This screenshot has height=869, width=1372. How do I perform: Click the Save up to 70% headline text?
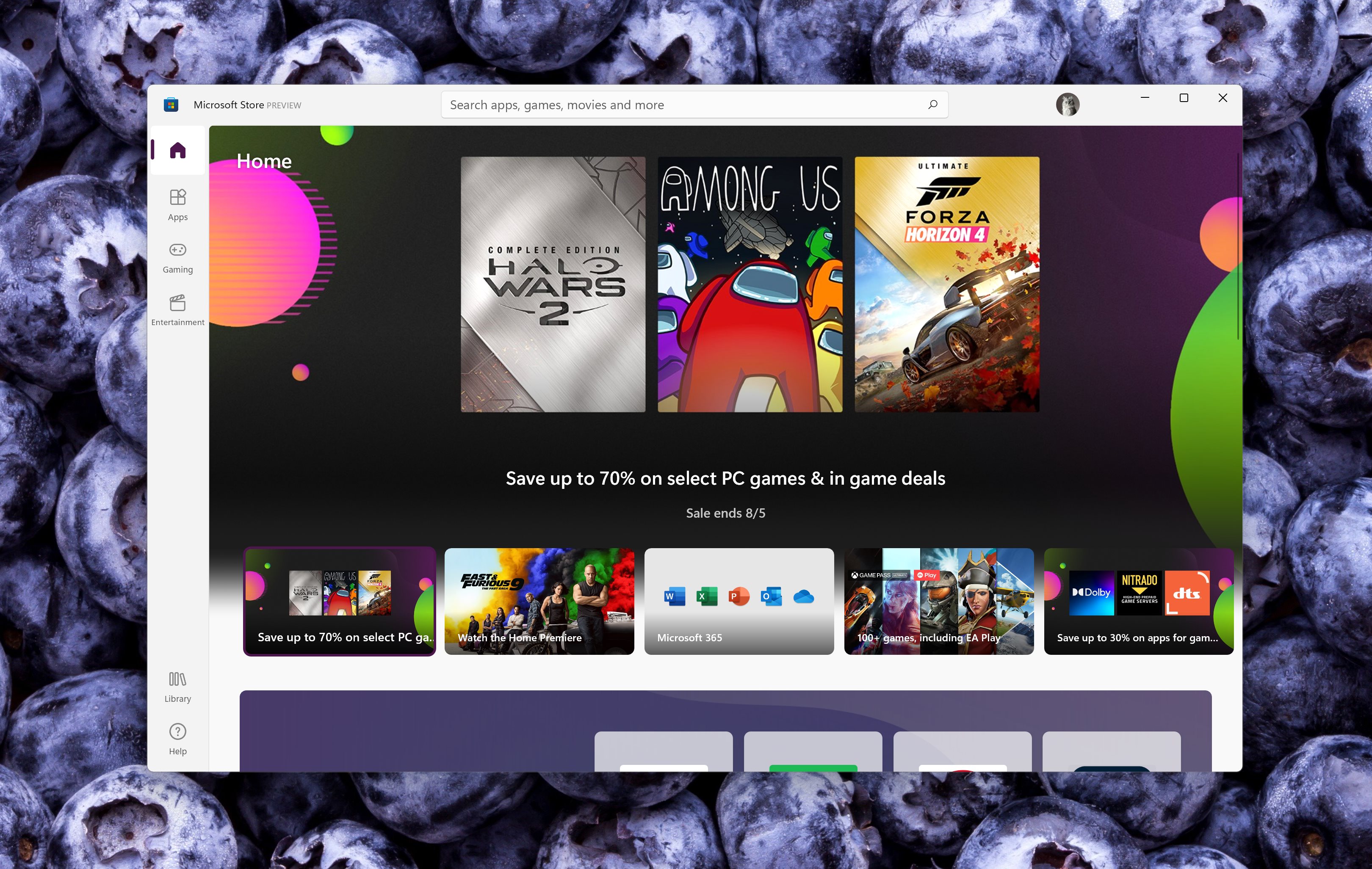tap(725, 478)
